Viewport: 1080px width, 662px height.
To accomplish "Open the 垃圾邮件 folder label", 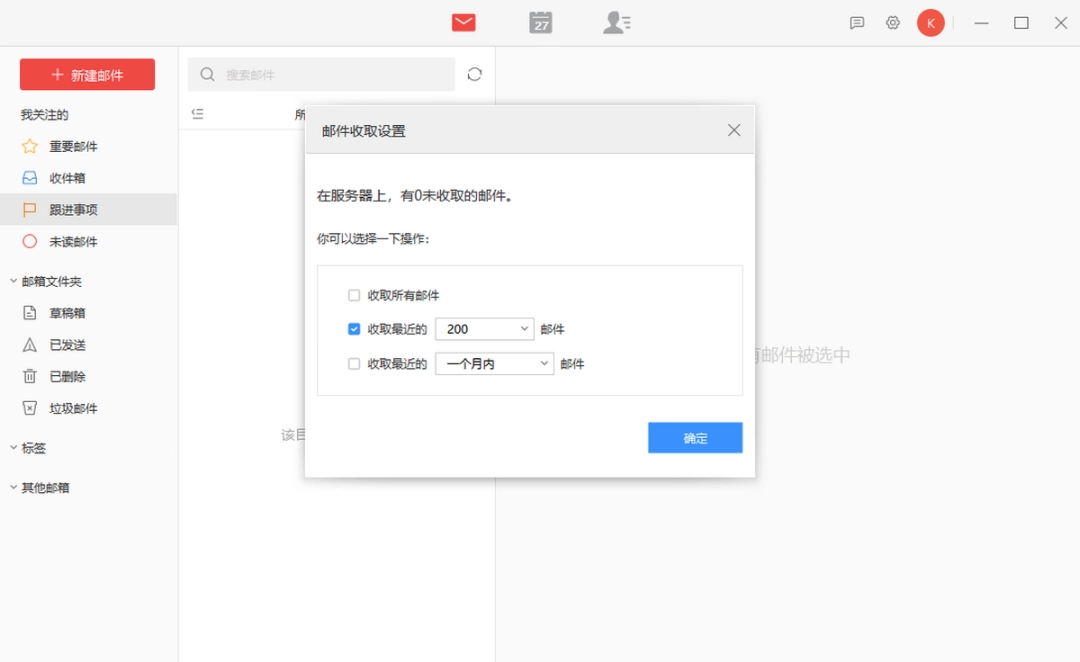I will [x=73, y=408].
